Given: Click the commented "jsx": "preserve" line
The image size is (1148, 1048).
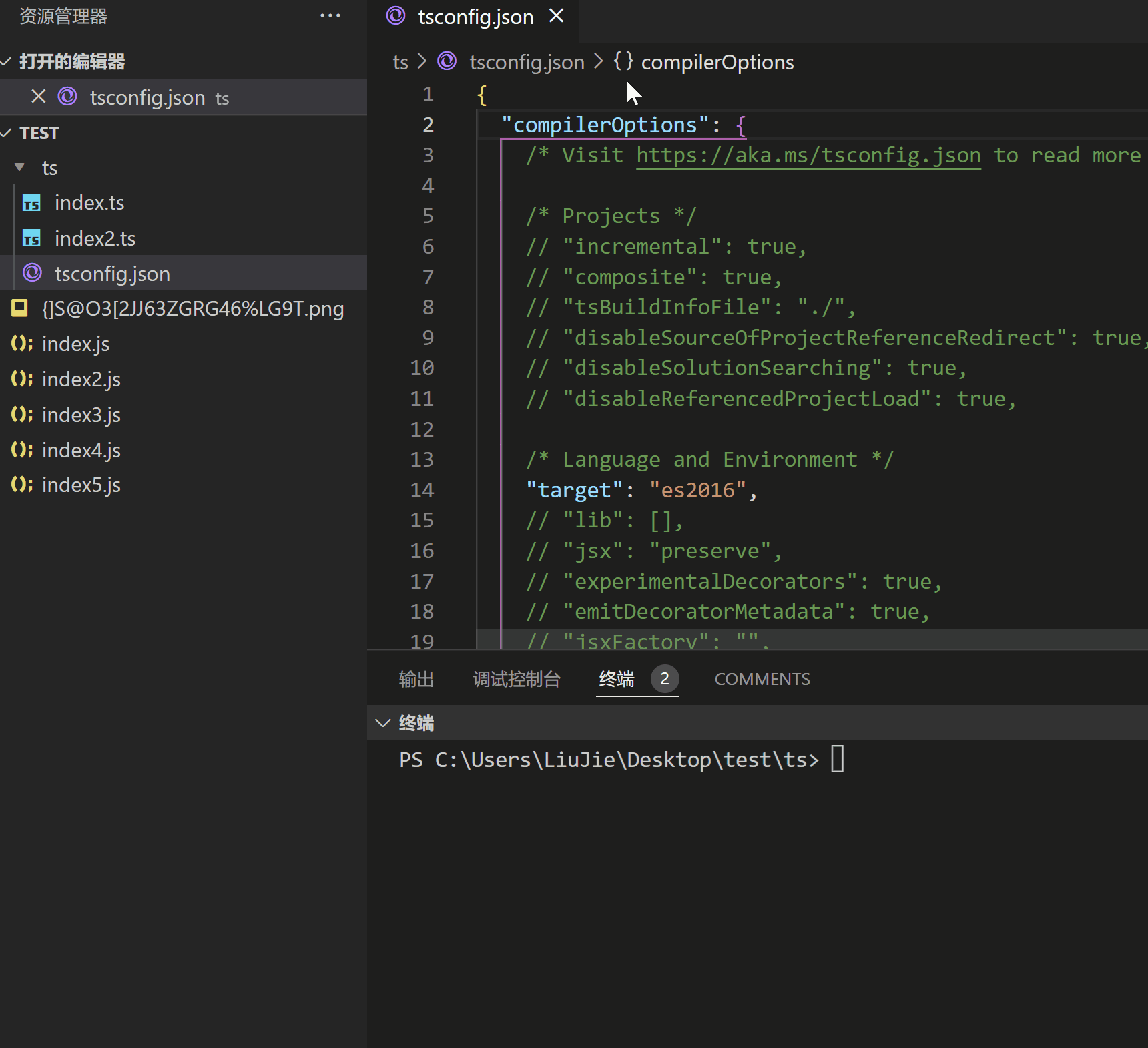Looking at the screenshot, I should point(654,551).
